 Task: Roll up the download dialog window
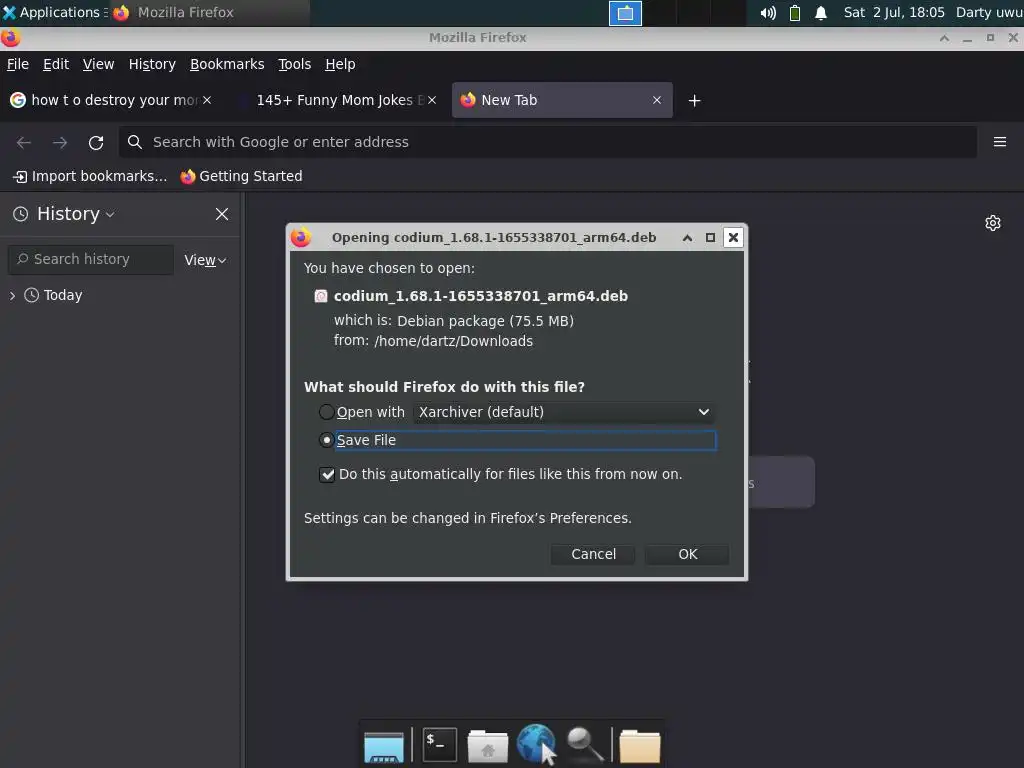pyautogui.click(x=687, y=238)
